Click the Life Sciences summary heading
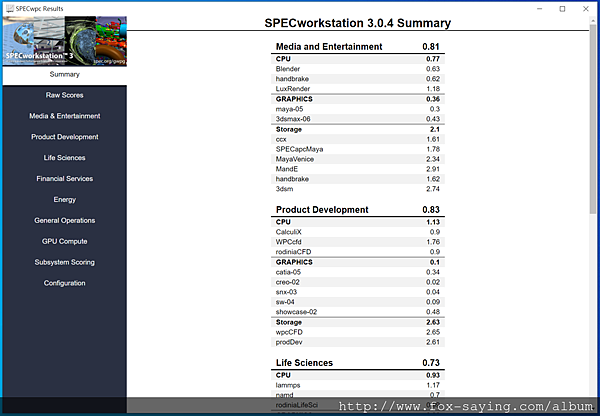Screen dimensions: 600x416 [304, 363]
